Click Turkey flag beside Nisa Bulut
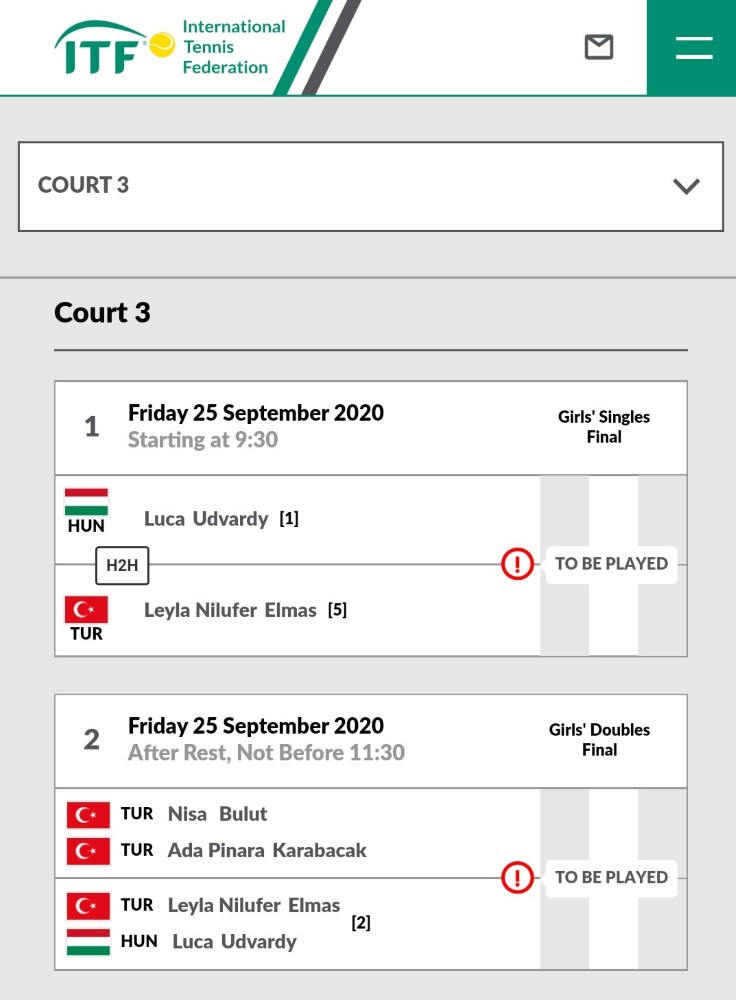Viewport: 736px width, 1000px height. pyautogui.click(x=88, y=814)
